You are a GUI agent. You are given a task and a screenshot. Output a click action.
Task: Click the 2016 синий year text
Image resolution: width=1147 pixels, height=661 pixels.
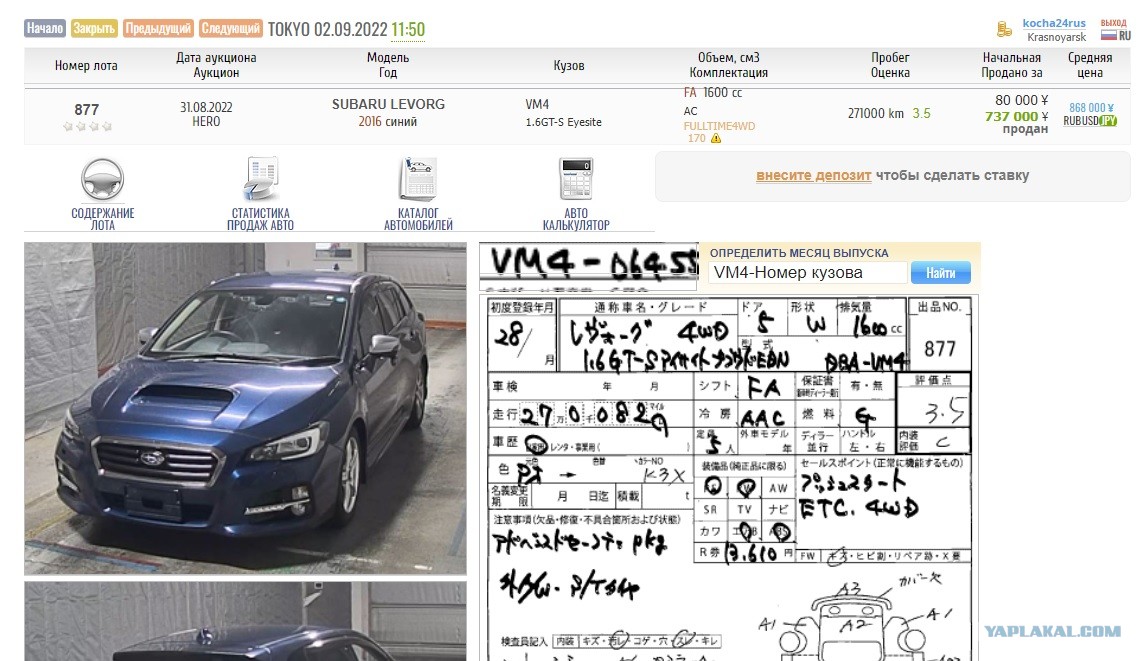[388, 121]
